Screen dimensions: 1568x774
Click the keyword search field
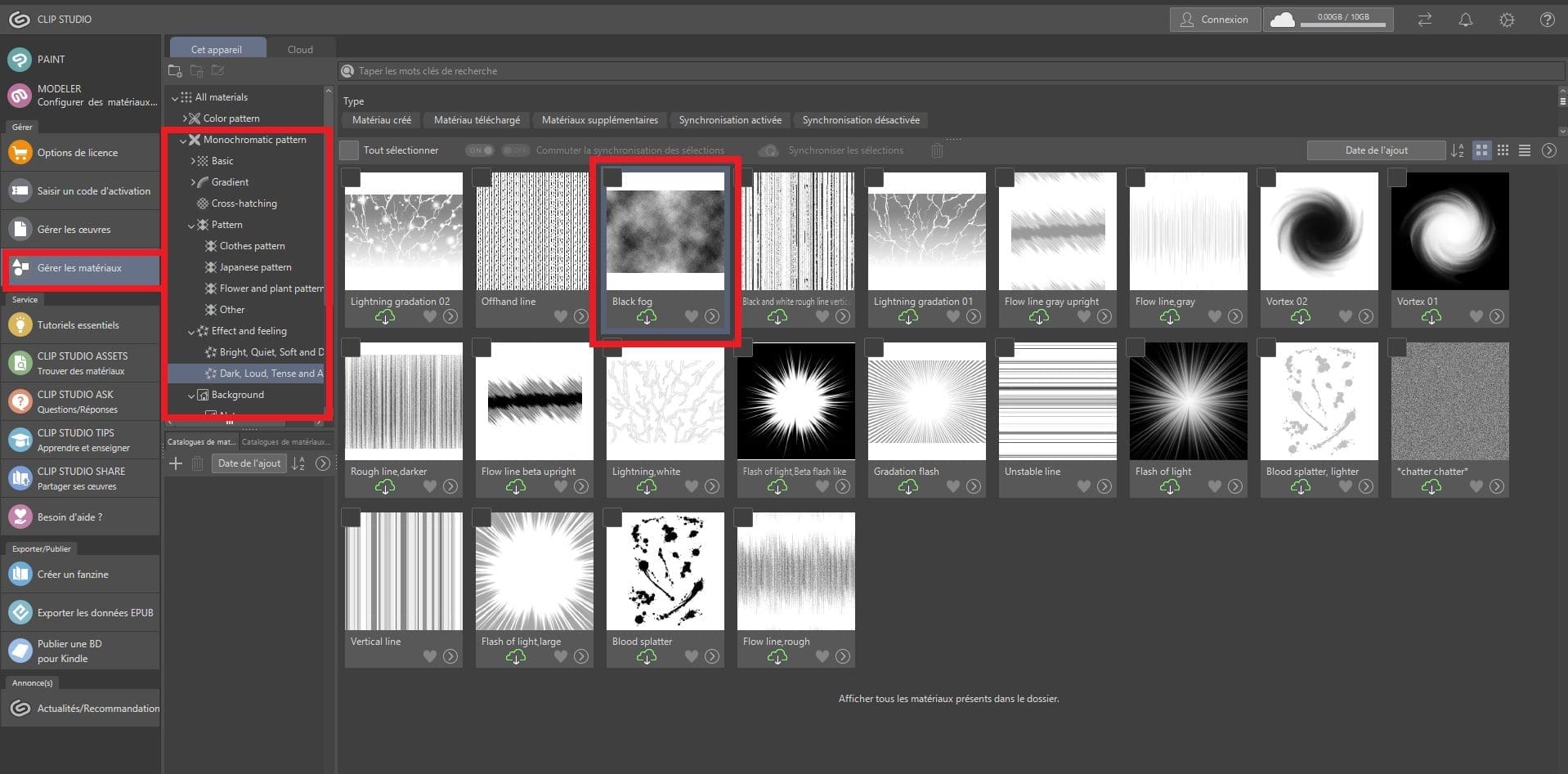[952, 71]
